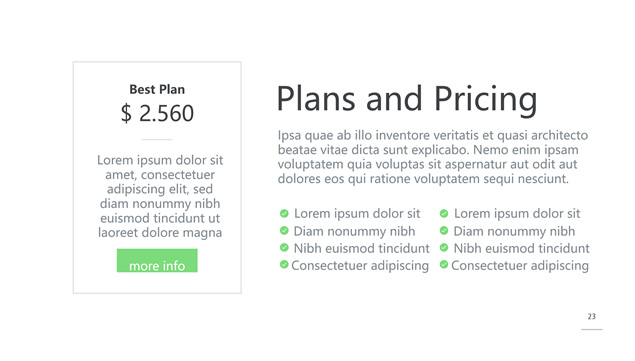
Task: Select the paragraph starting 'Ipsa quae ab illo'
Action: pyautogui.click(x=433, y=157)
